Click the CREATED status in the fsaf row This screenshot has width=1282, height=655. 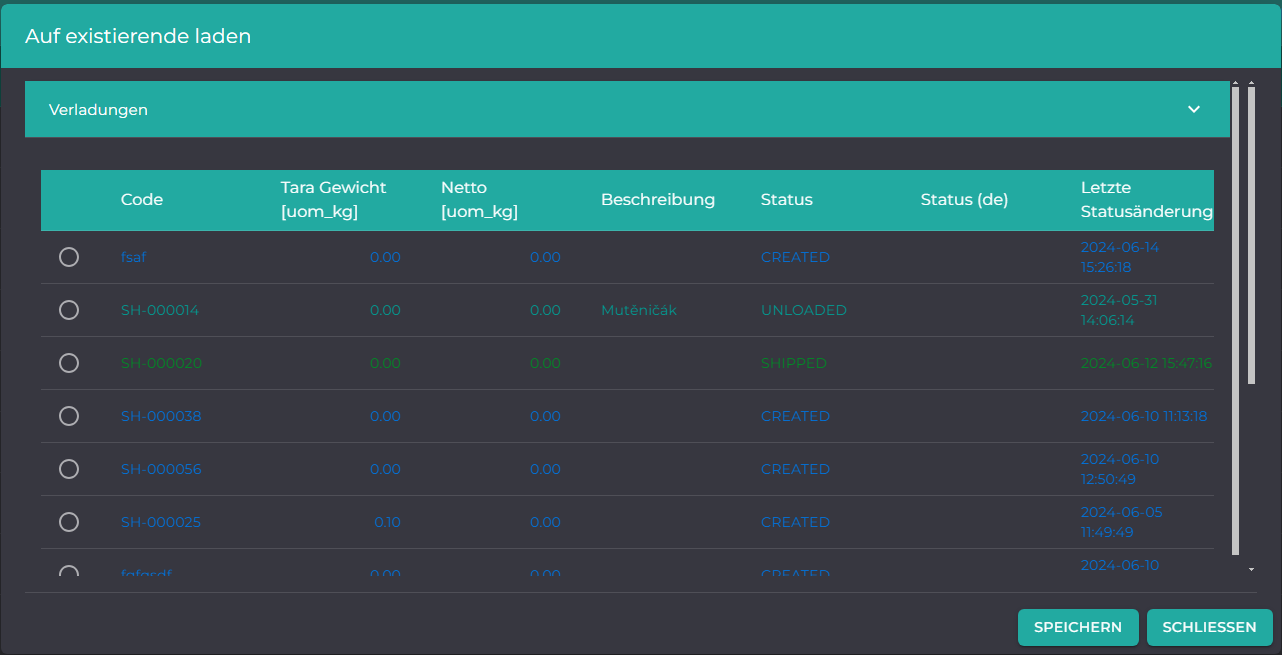[795, 257]
